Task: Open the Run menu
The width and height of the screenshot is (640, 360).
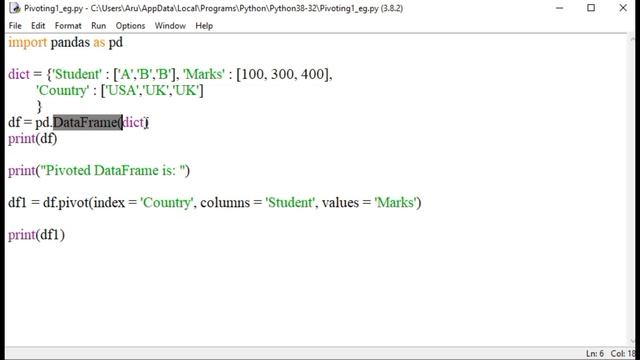Action: [98, 26]
